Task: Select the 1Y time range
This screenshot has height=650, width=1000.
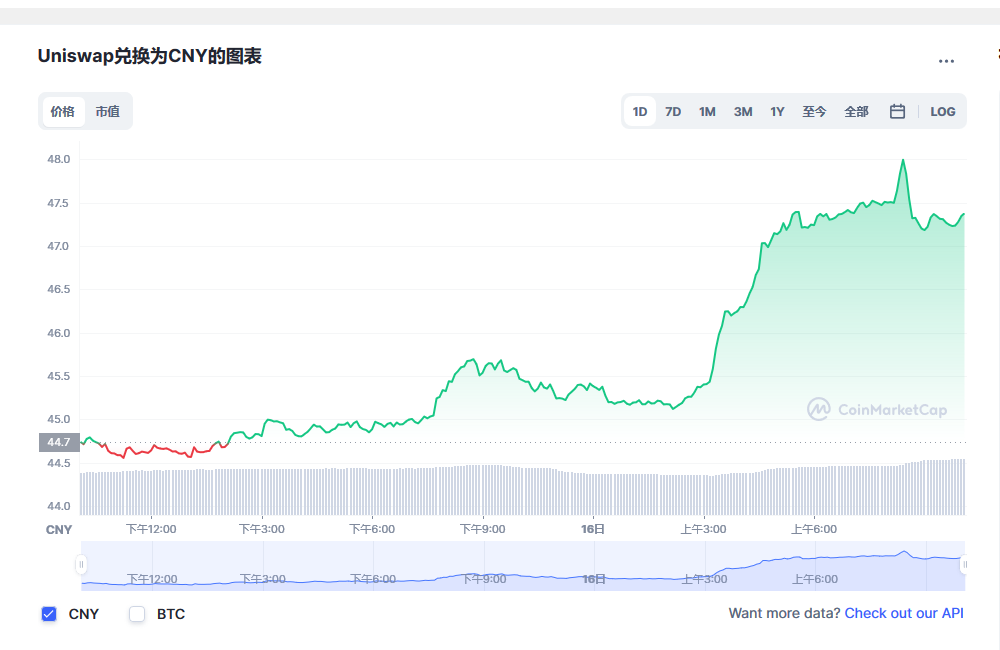Action: (777, 112)
